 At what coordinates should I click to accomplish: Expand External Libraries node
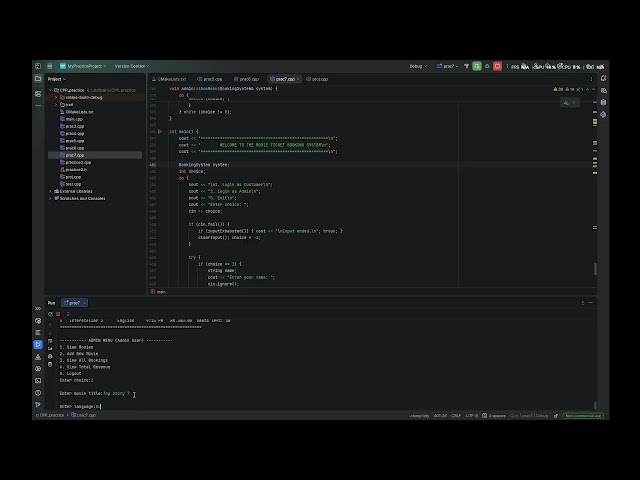click(x=51, y=191)
